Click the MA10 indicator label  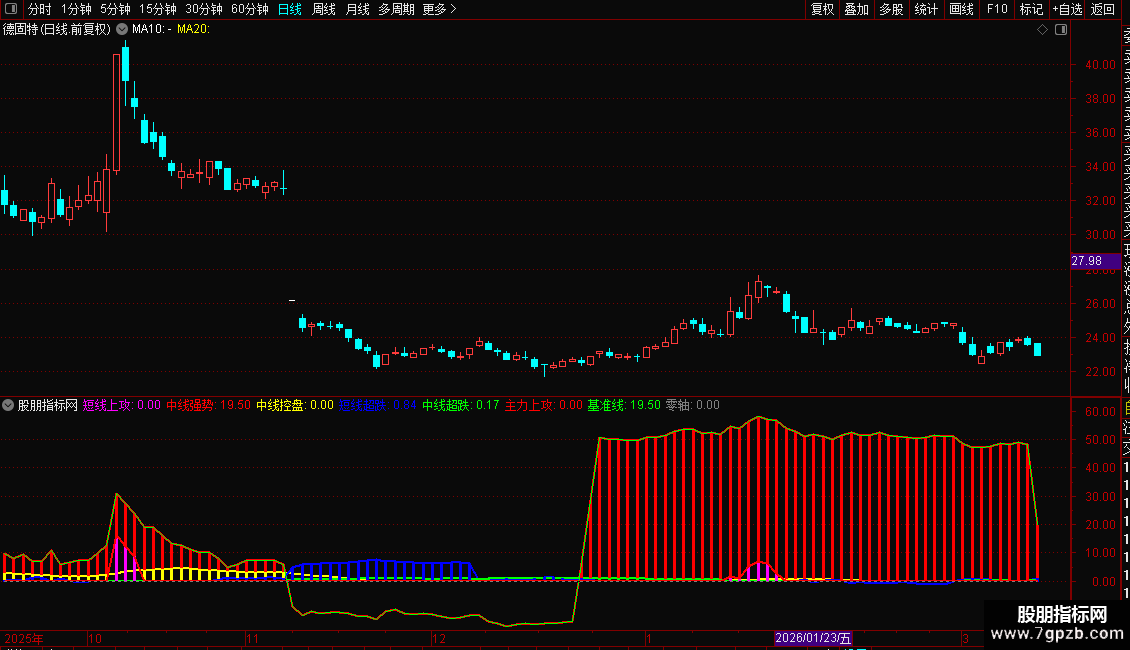click(151, 29)
